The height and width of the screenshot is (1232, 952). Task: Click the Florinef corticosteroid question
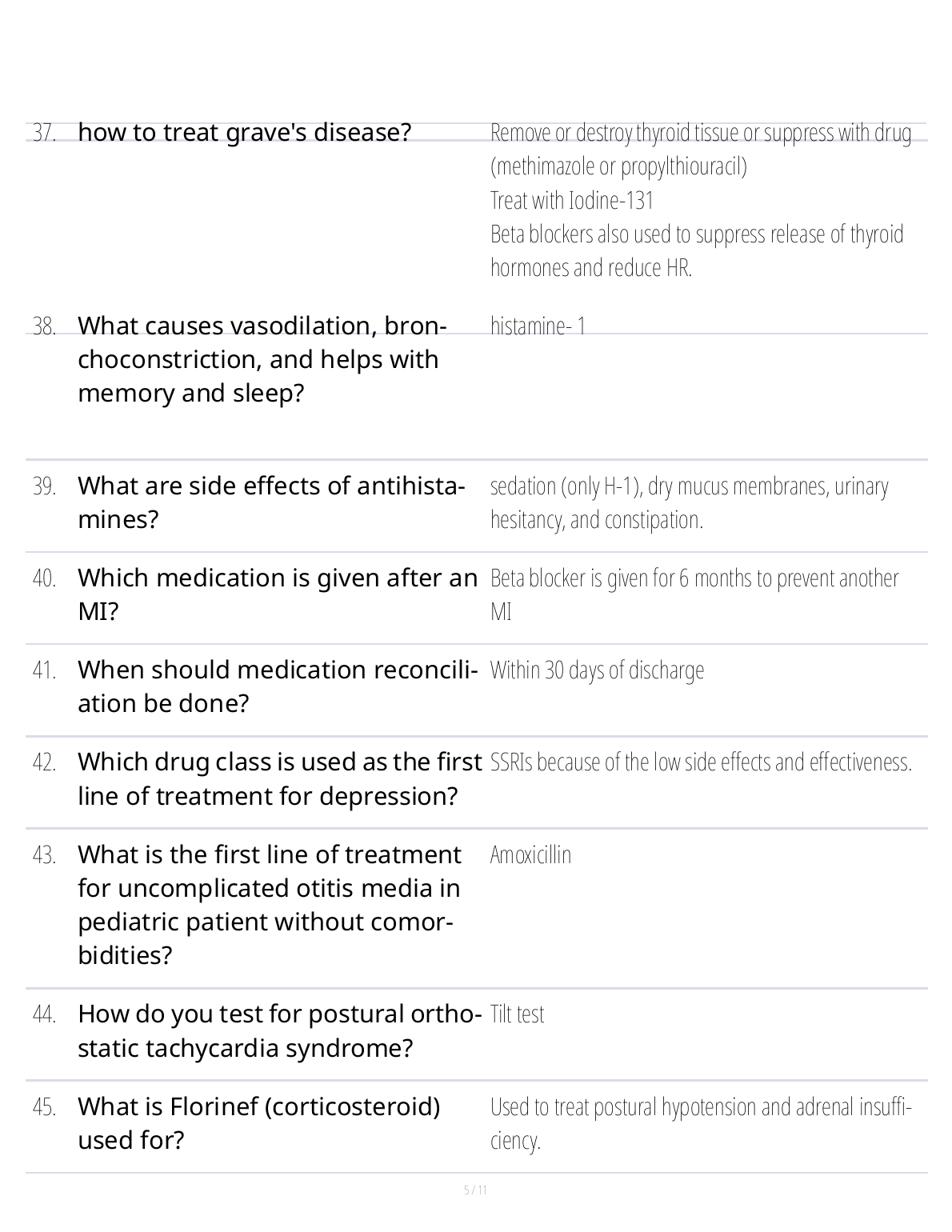[x=259, y=1123]
